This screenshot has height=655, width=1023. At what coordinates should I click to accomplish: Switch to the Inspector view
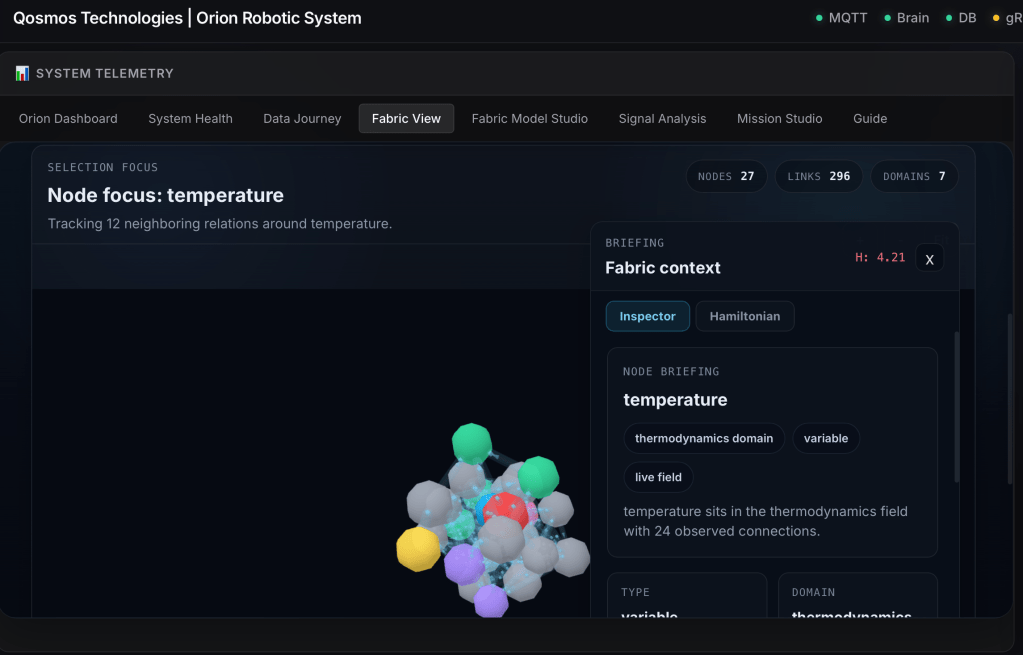pos(647,316)
